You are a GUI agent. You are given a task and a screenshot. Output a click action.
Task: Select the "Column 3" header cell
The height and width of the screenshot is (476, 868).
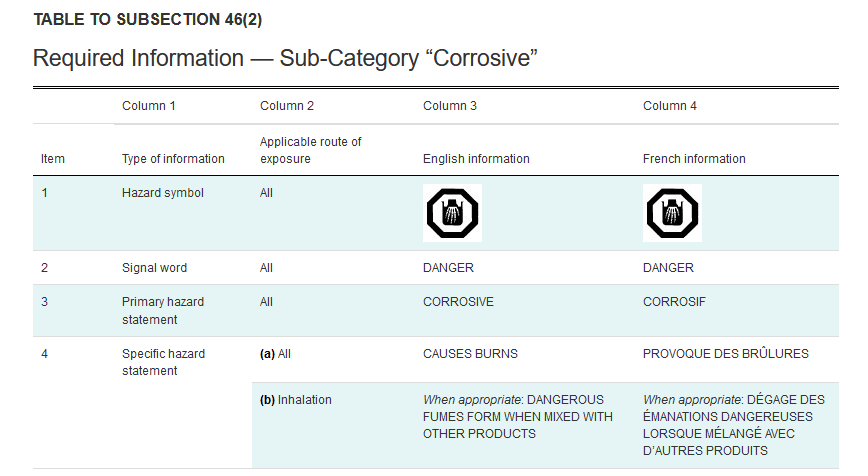(451, 106)
